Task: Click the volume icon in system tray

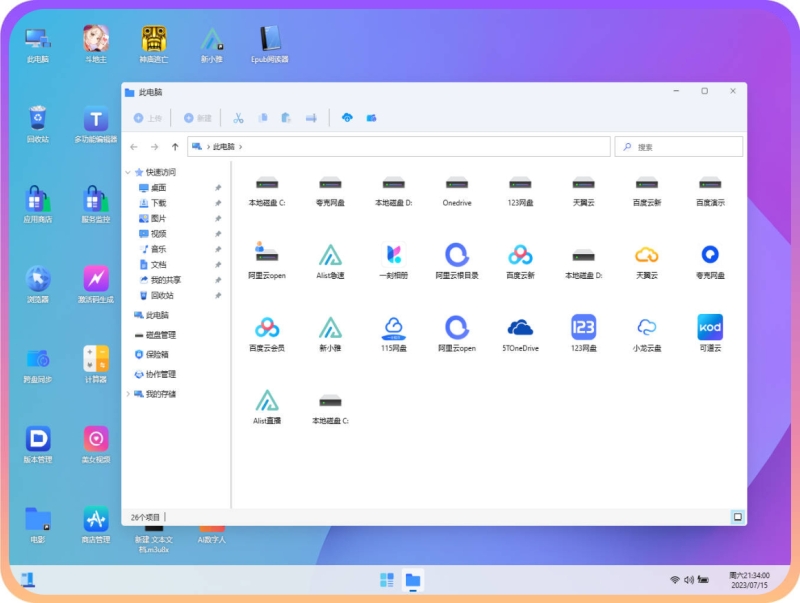Action: pos(689,580)
